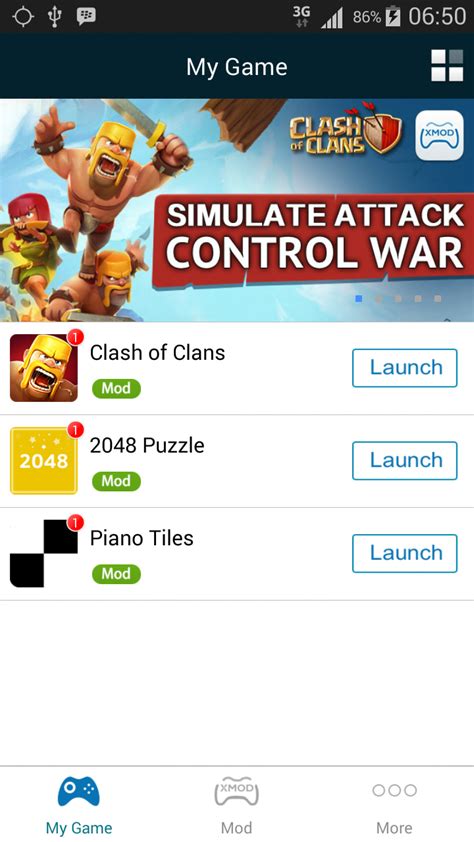Launch Piano Tiles
Image resolution: width=474 pixels, height=842 pixels.
coord(405,553)
